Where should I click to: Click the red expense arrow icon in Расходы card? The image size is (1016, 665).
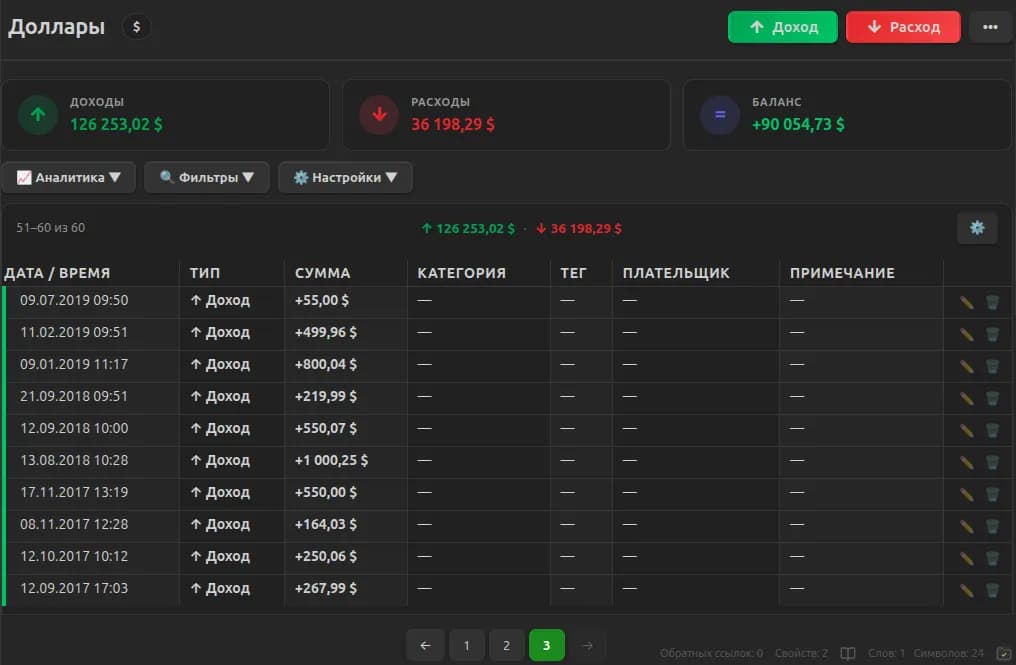[x=379, y=115]
